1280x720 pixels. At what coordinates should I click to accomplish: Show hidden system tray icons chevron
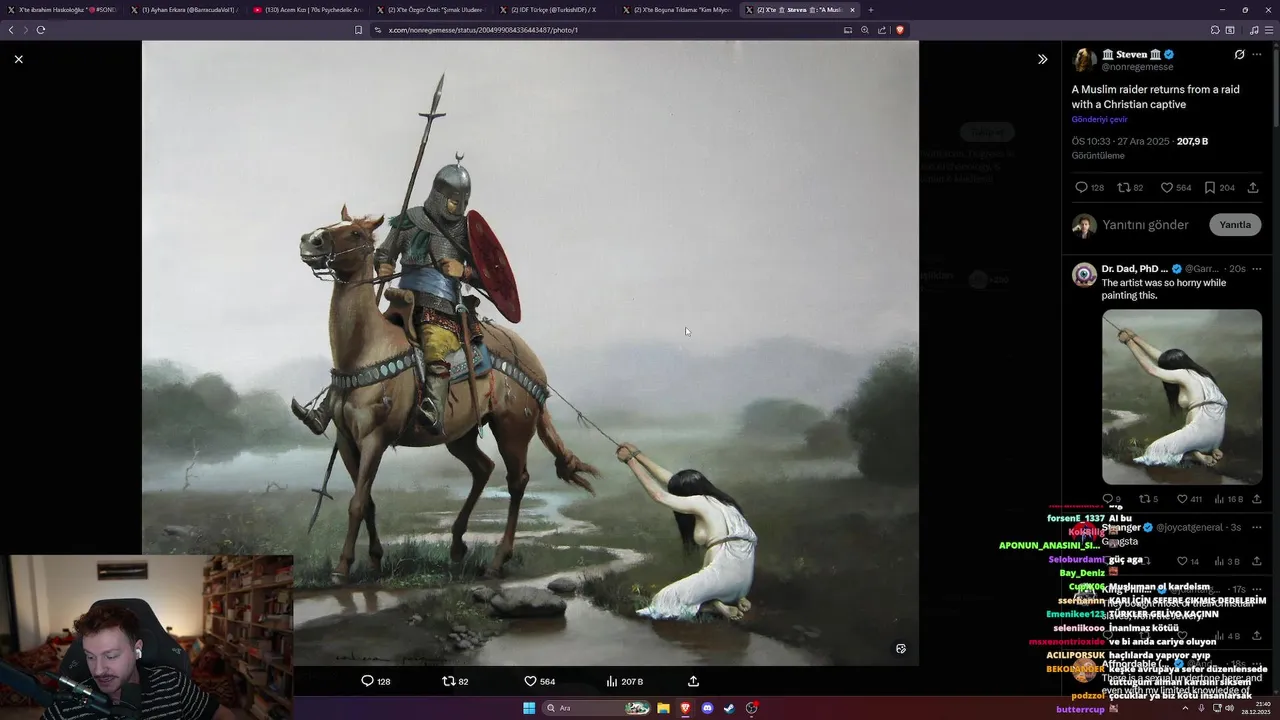[x=1184, y=708]
